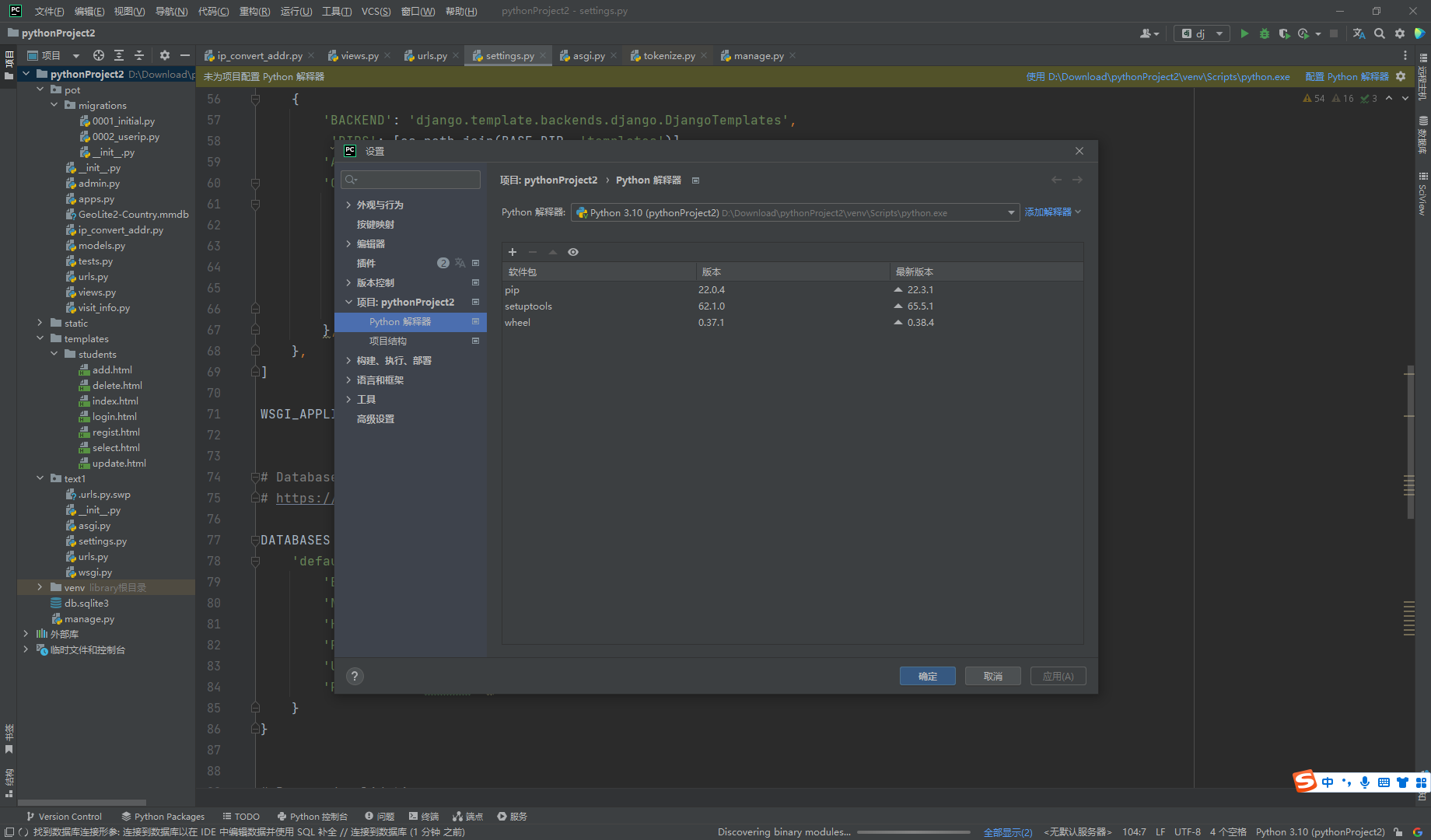This screenshot has width=1431, height=840.
Task: Open the Python interpreter dropdown
Action: (795, 212)
